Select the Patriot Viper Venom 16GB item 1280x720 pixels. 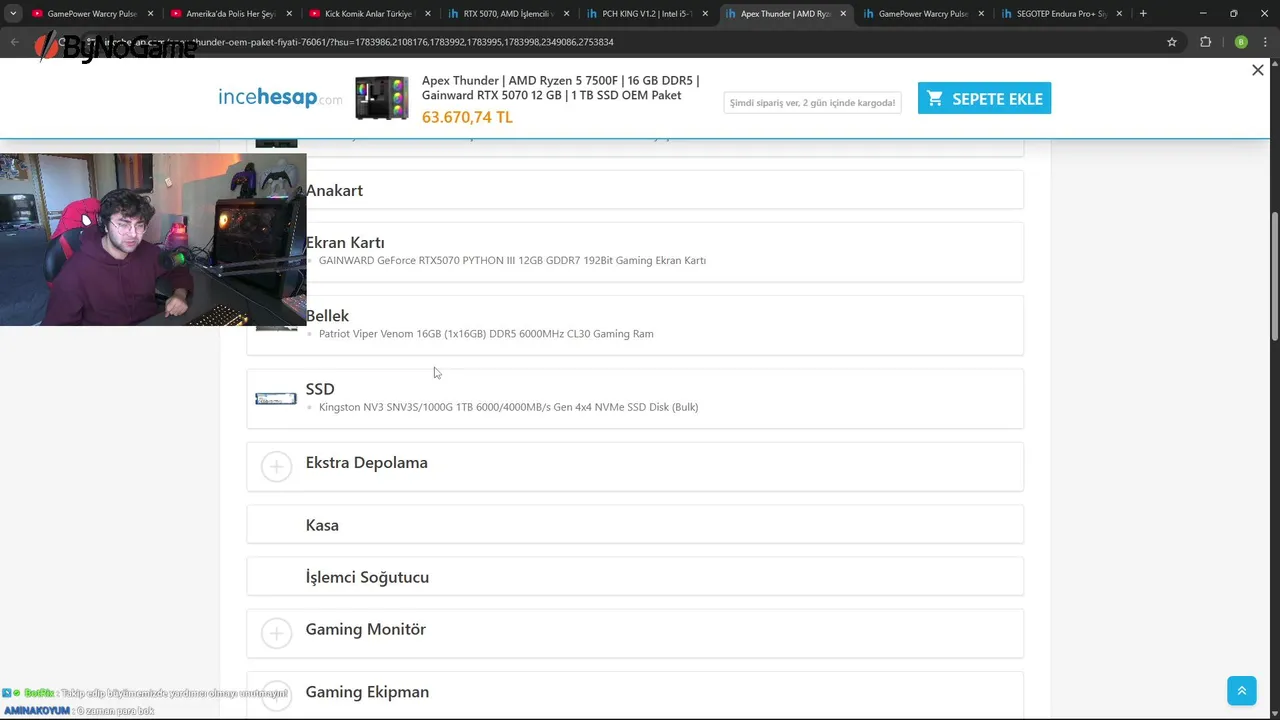pos(486,334)
